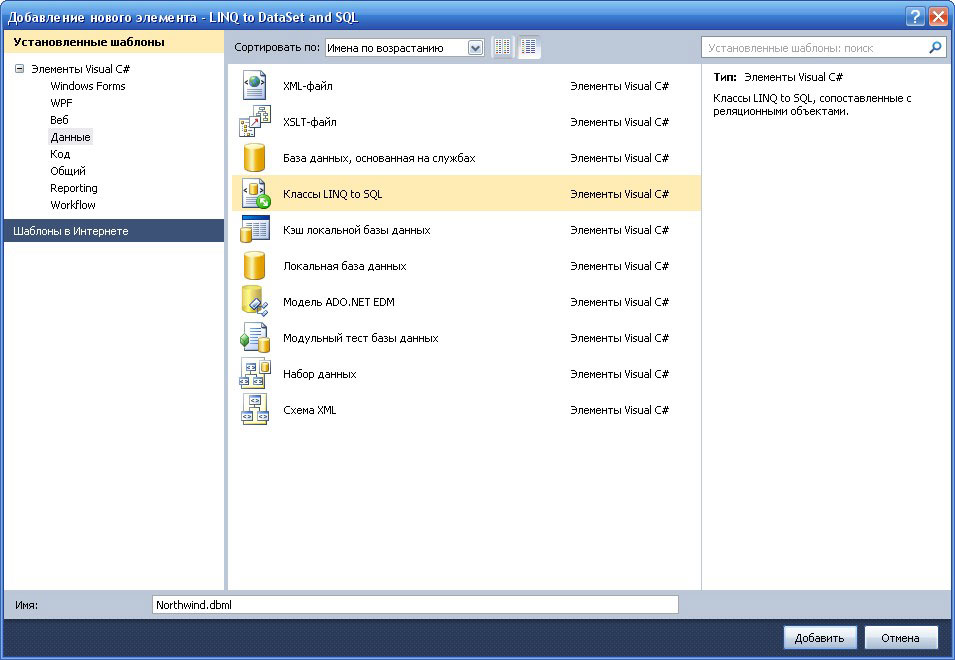Close the add new item dialog
The width and height of the screenshot is (955, 660).
(939, 16)
